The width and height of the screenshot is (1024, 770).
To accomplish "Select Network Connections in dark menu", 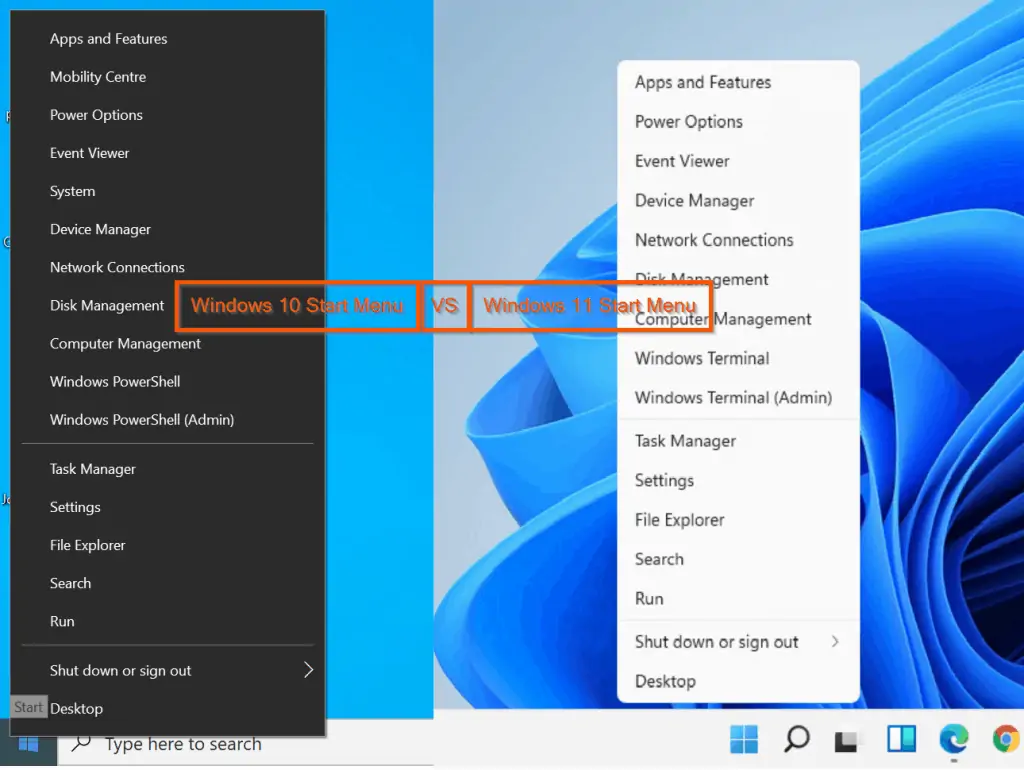I will click(x=168, y=267).
